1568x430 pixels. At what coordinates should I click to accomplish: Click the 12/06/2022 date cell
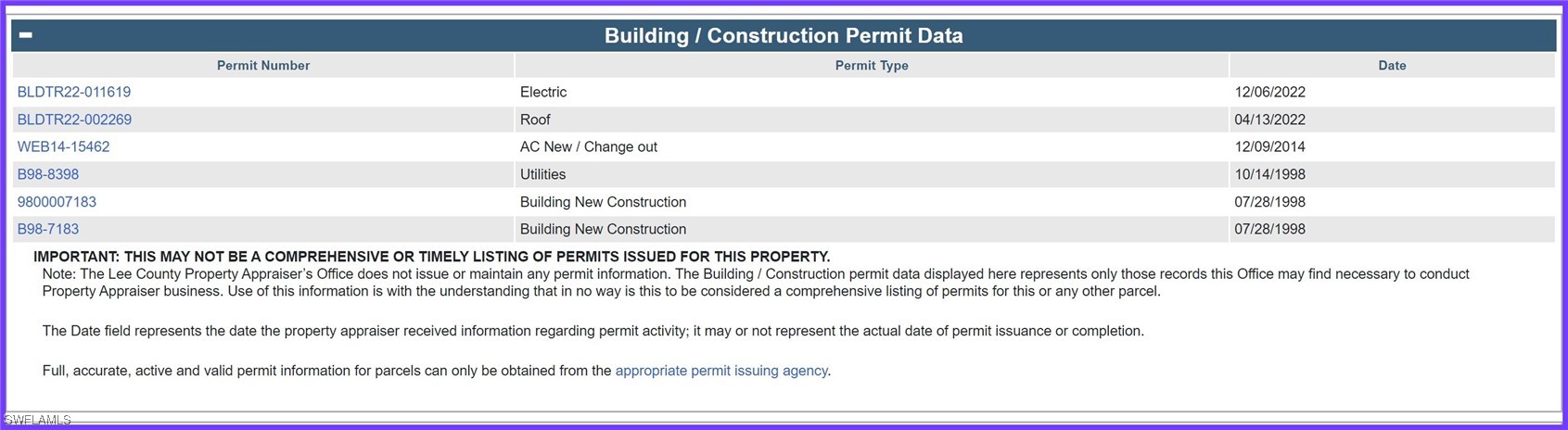[x=1392, y=92]
